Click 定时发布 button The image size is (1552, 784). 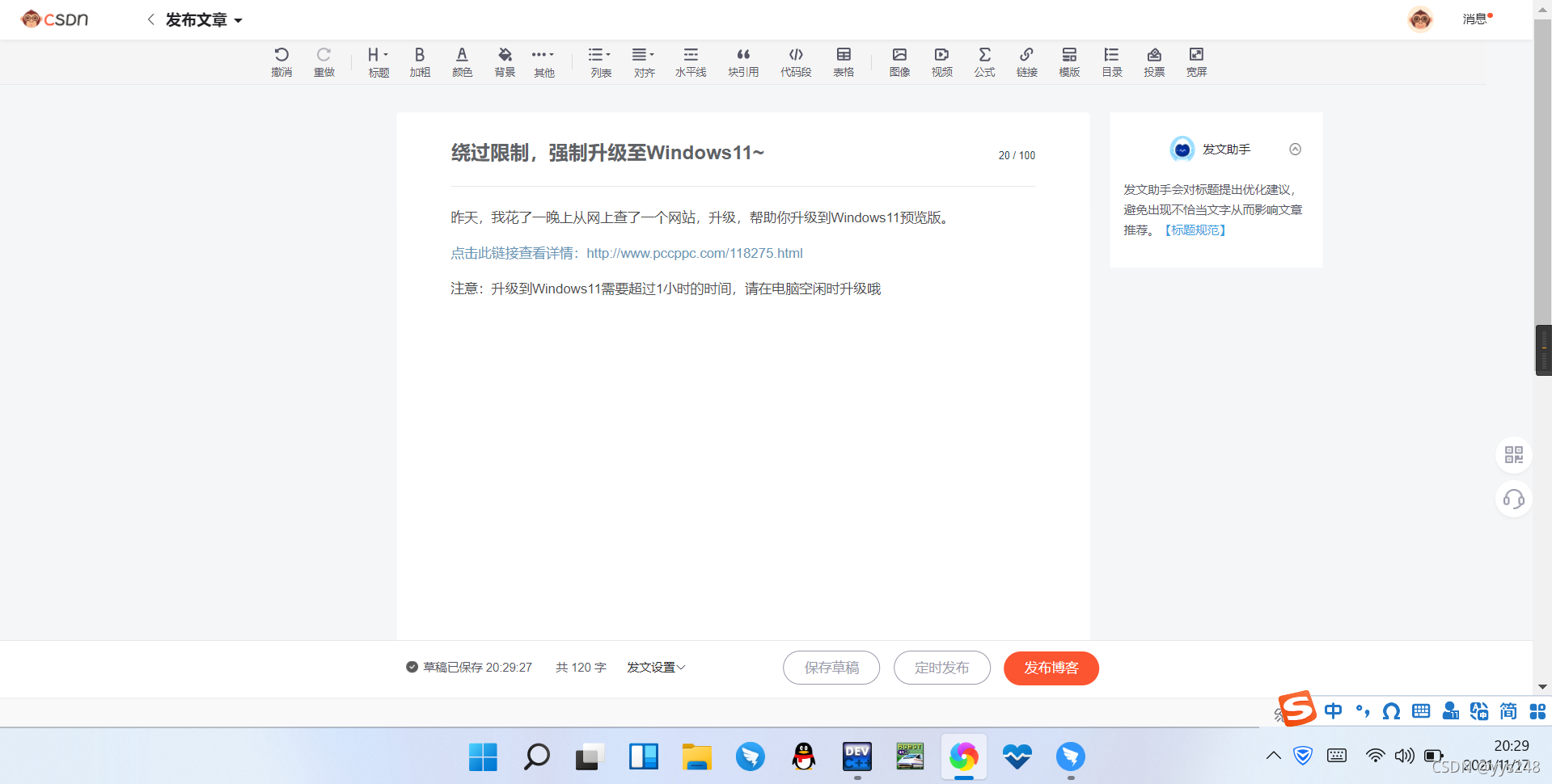(x=942, y=668)
